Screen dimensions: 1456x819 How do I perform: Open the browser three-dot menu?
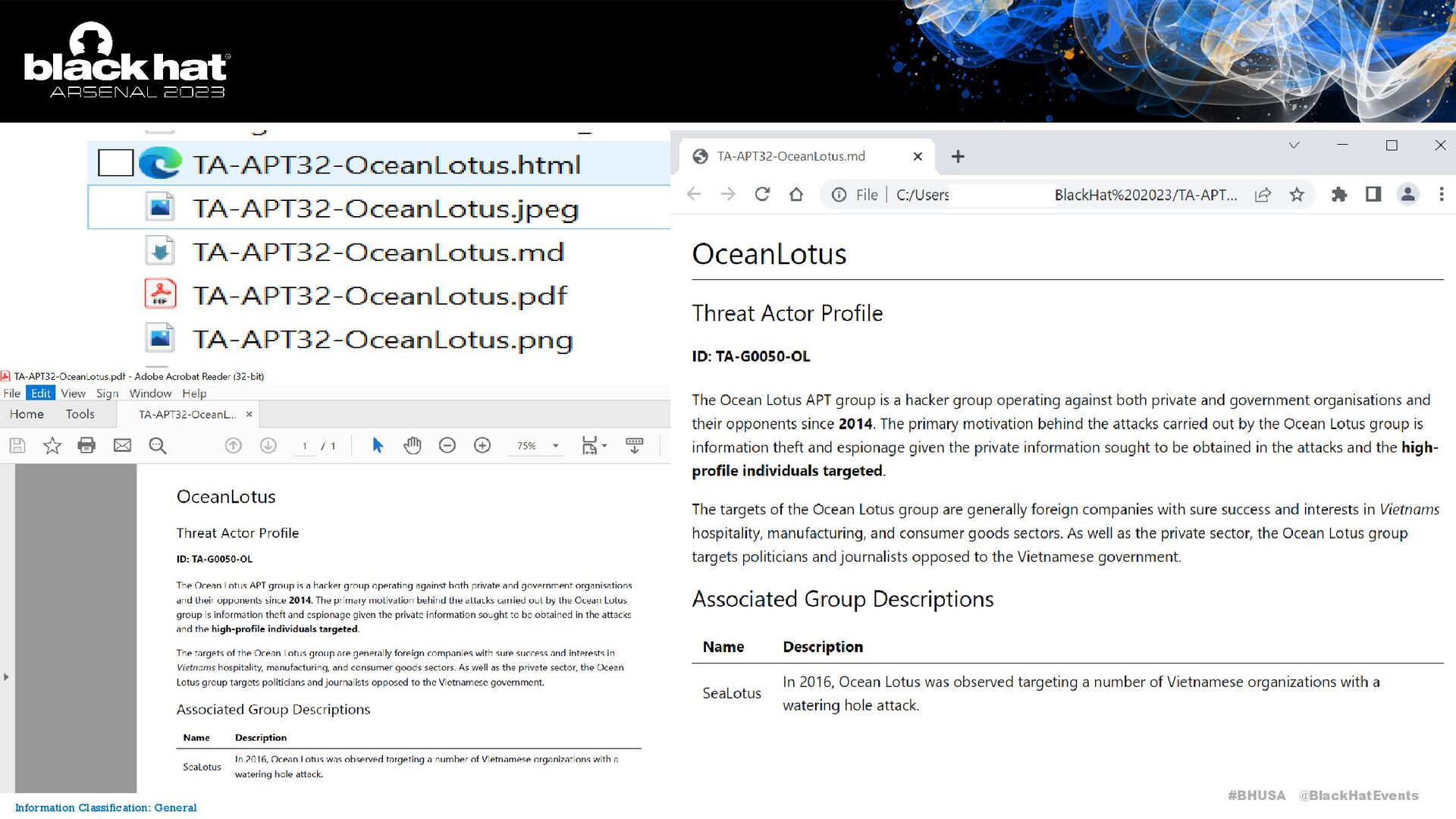[x=1442, y=195]
